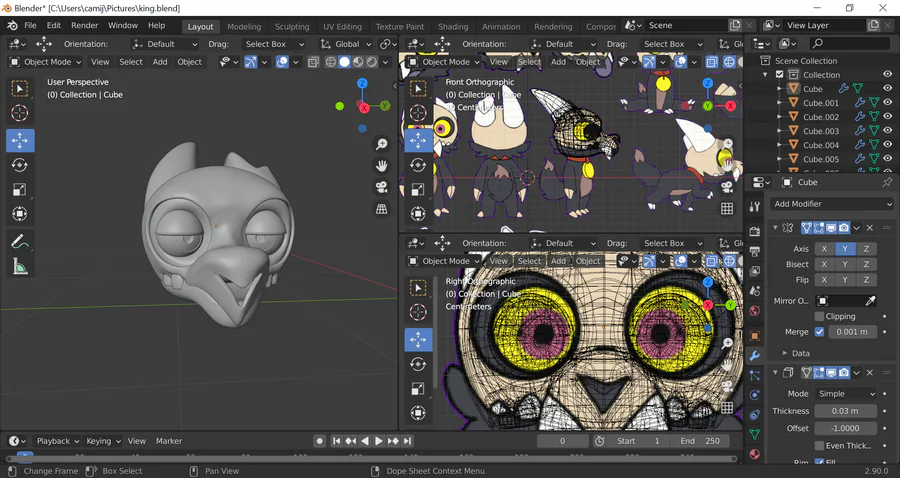900x478 pixels.
Task: Pin the Cube properties panel
Action: [887, 182]
